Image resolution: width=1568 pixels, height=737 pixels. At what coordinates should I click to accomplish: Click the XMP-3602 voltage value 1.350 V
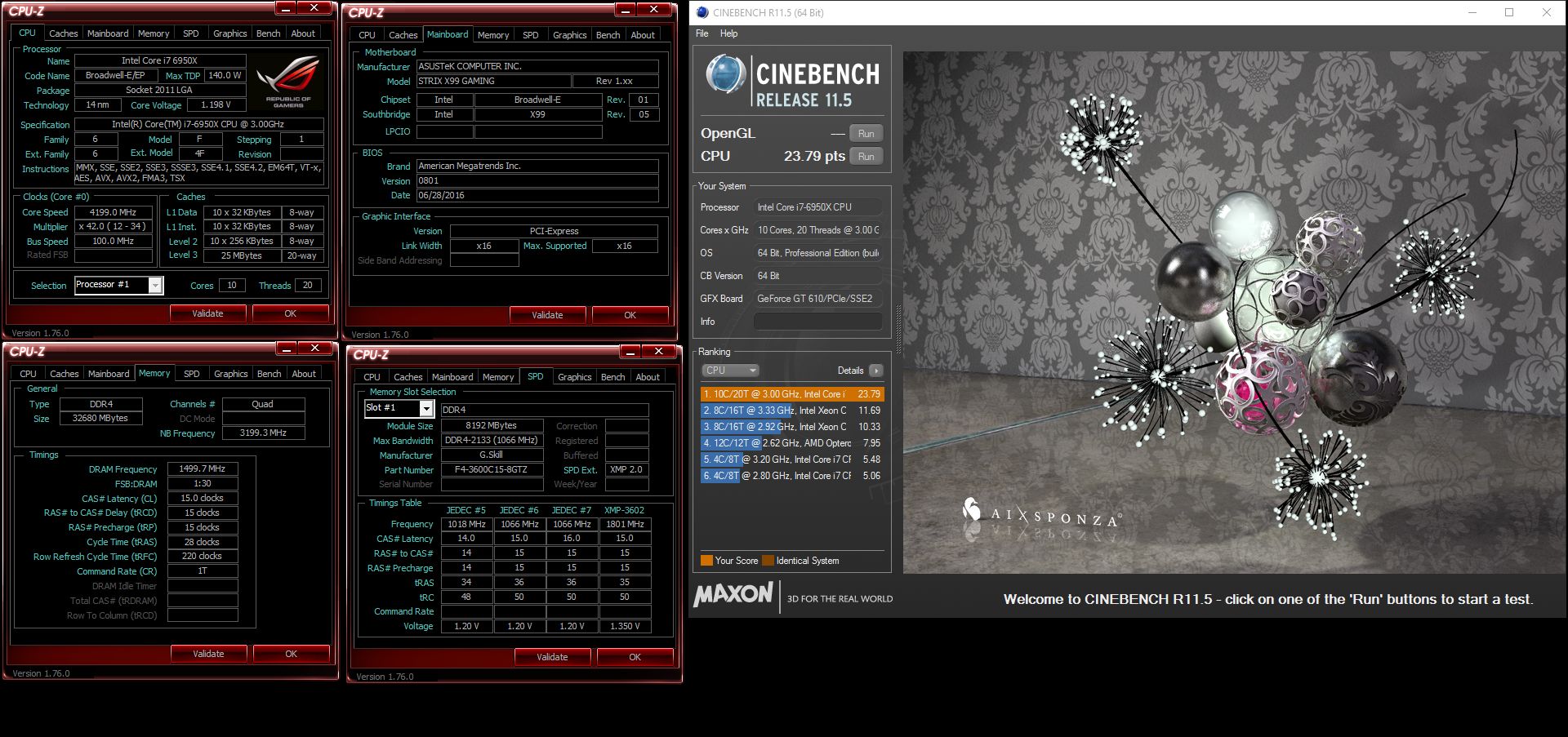tap(625, 626)
